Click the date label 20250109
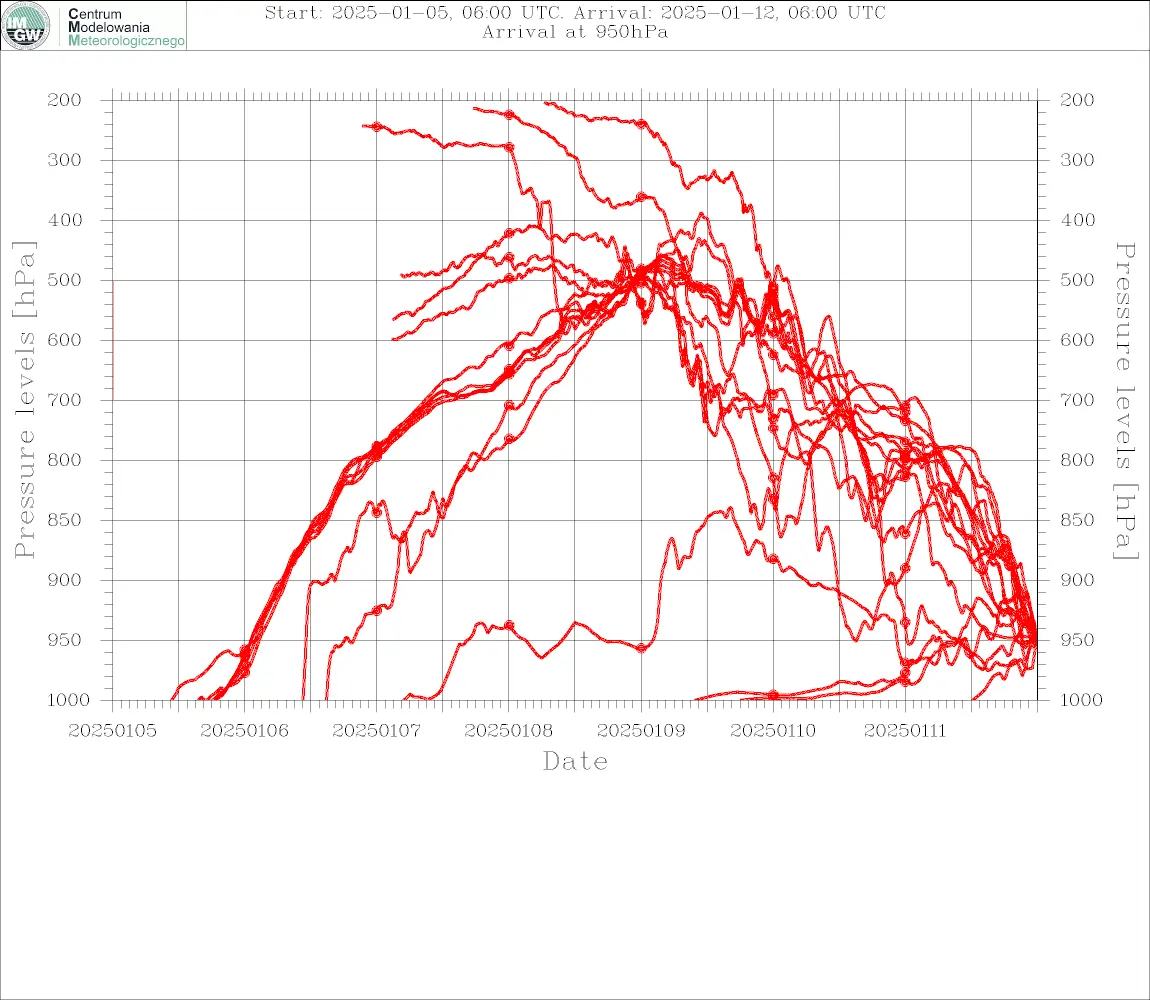 pos(641,731)
